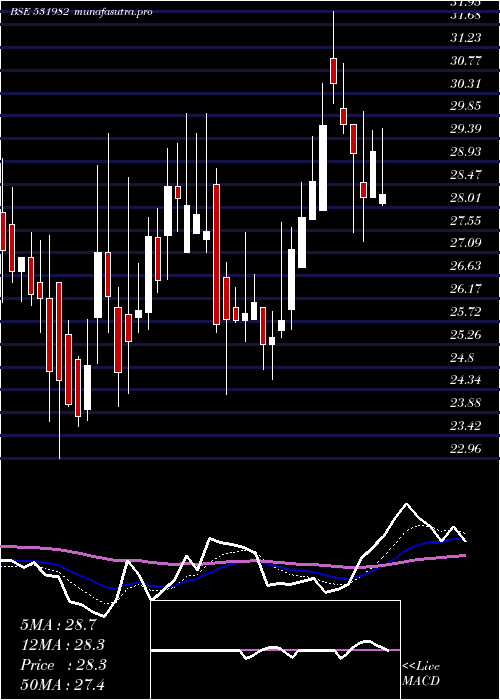Select the 24.34 price axis label
Image resolution: width=500 pixels, height=700 pixels.
click(x=466, y=380)
